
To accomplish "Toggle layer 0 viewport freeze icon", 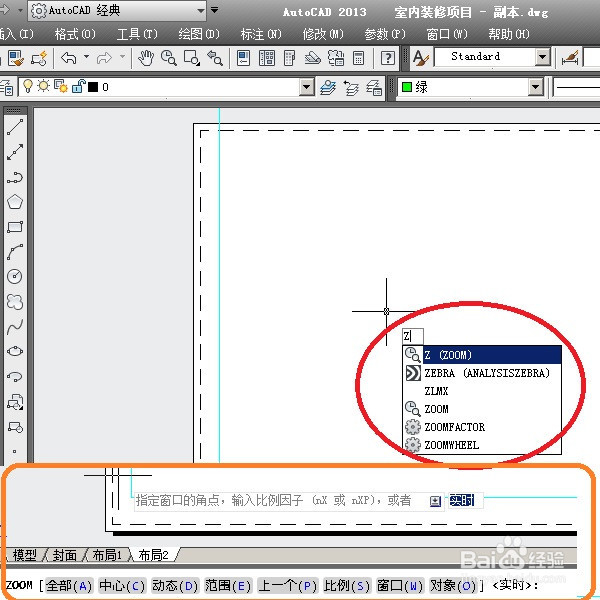I will (x=60, y=86).
